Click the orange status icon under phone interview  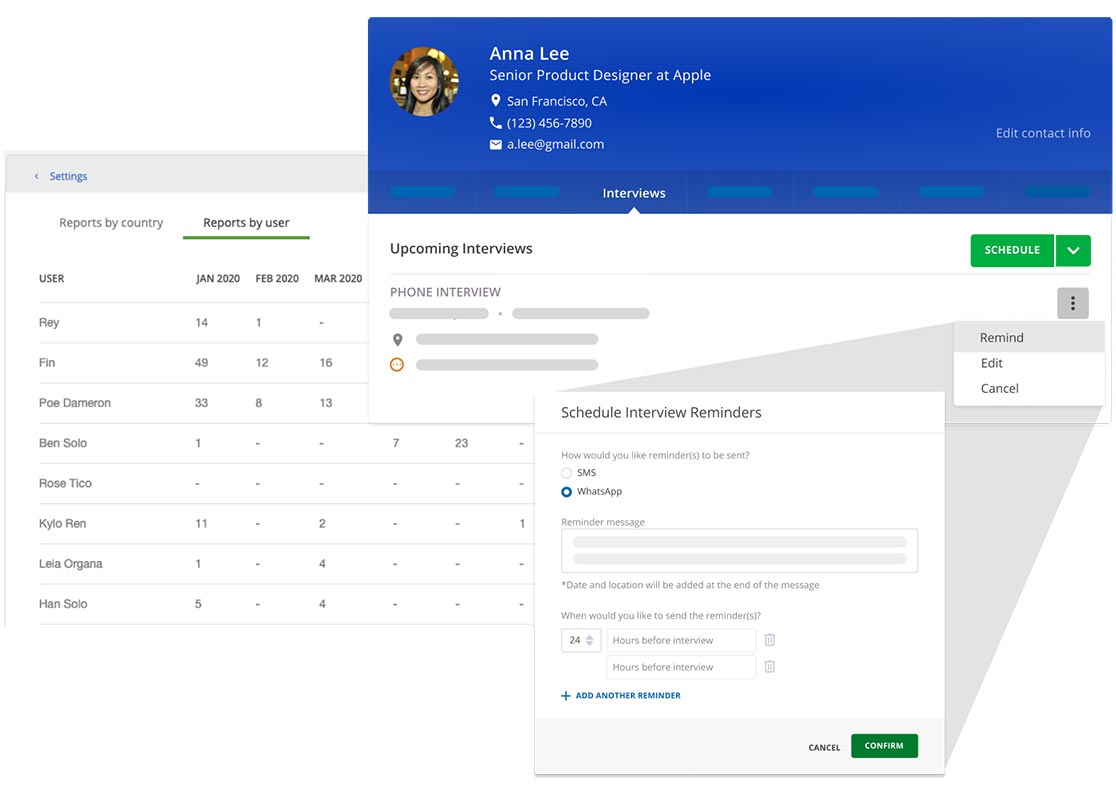(x=397, y=365)
